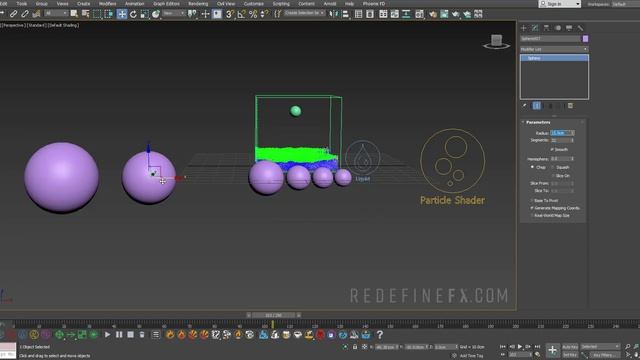Click the Mirror tool icon
Image resolution: width=640 pixels, height=360 pixels.
coord(334,14)
